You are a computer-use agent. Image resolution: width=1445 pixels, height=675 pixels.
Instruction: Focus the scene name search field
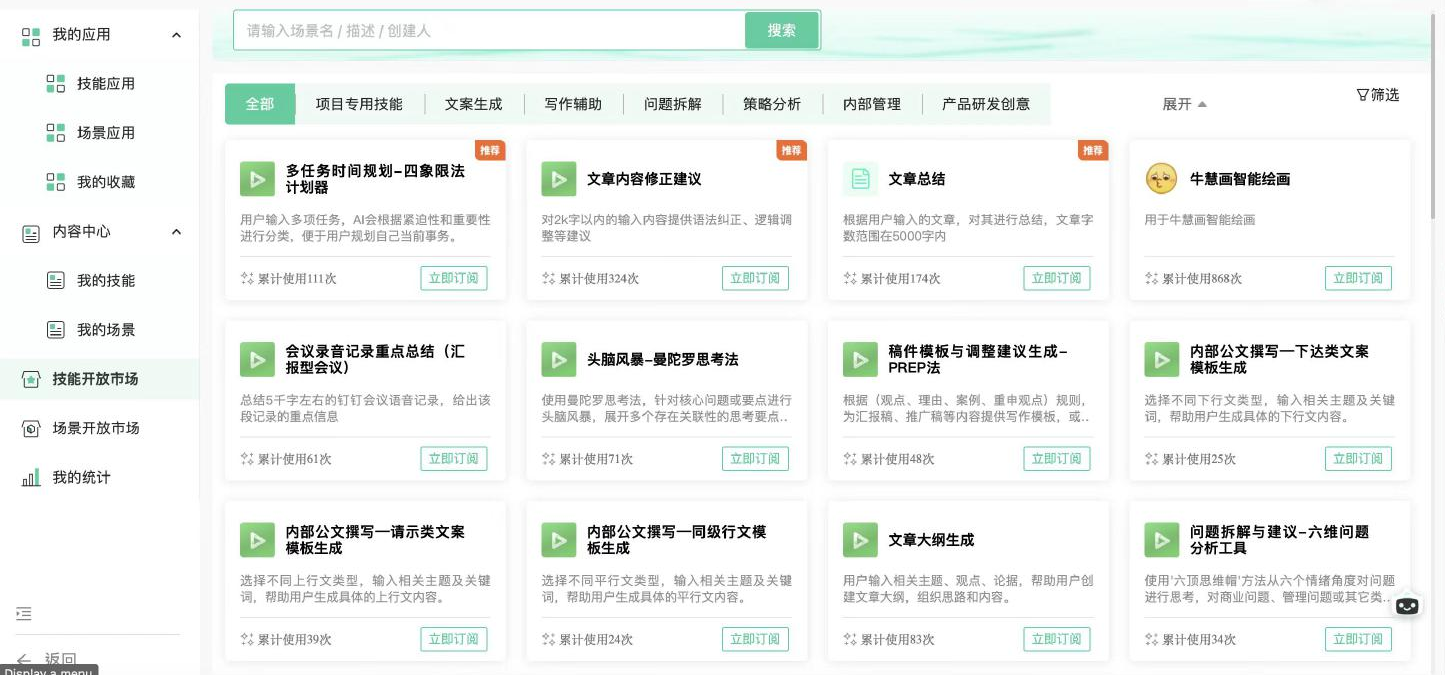[490, 31]
